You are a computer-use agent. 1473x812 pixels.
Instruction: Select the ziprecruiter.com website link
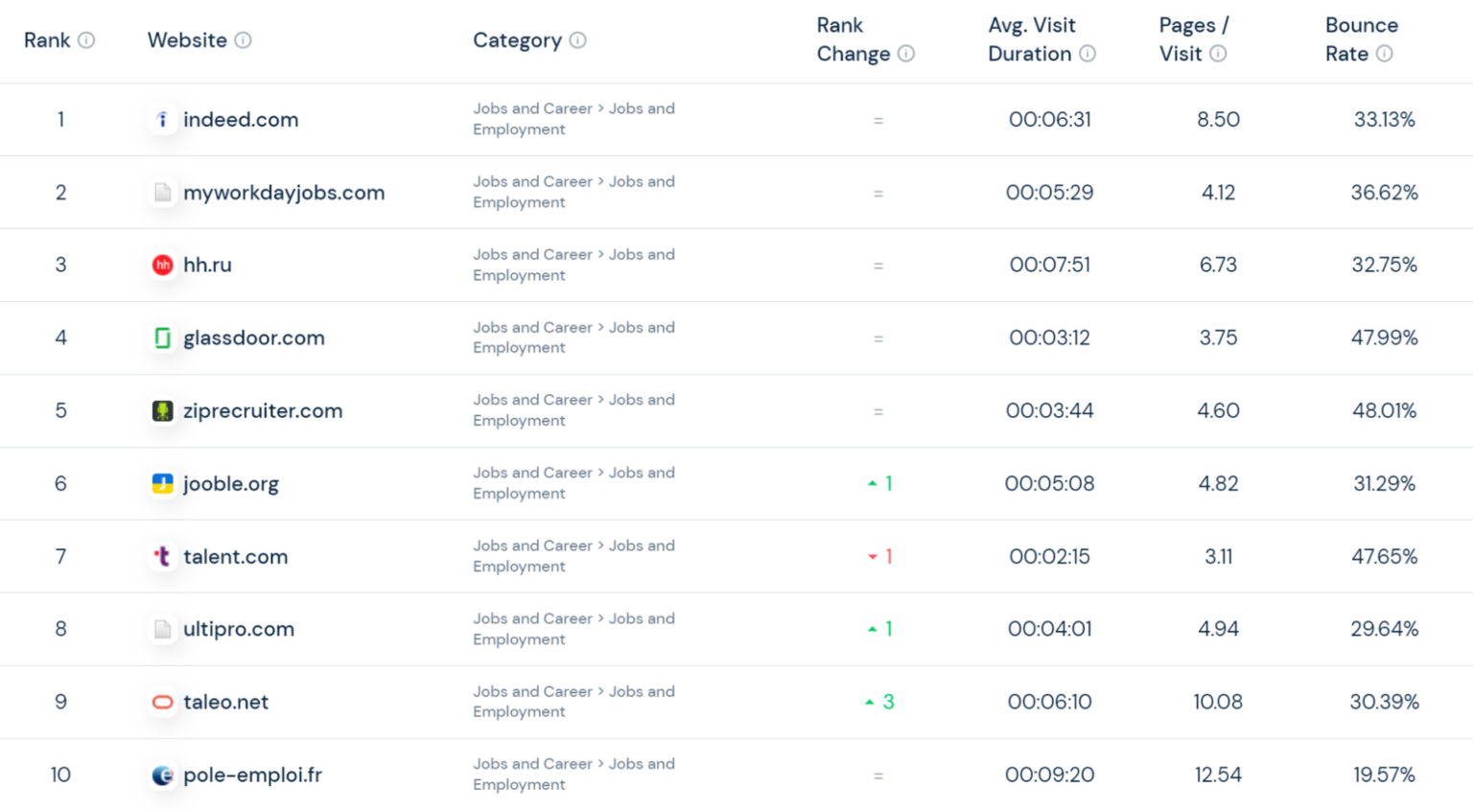tap(263, 410)
